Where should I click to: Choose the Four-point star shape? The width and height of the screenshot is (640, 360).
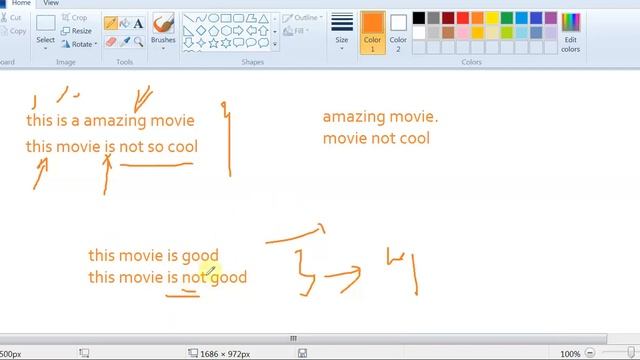pyautogui.click(x=201, y=42)
